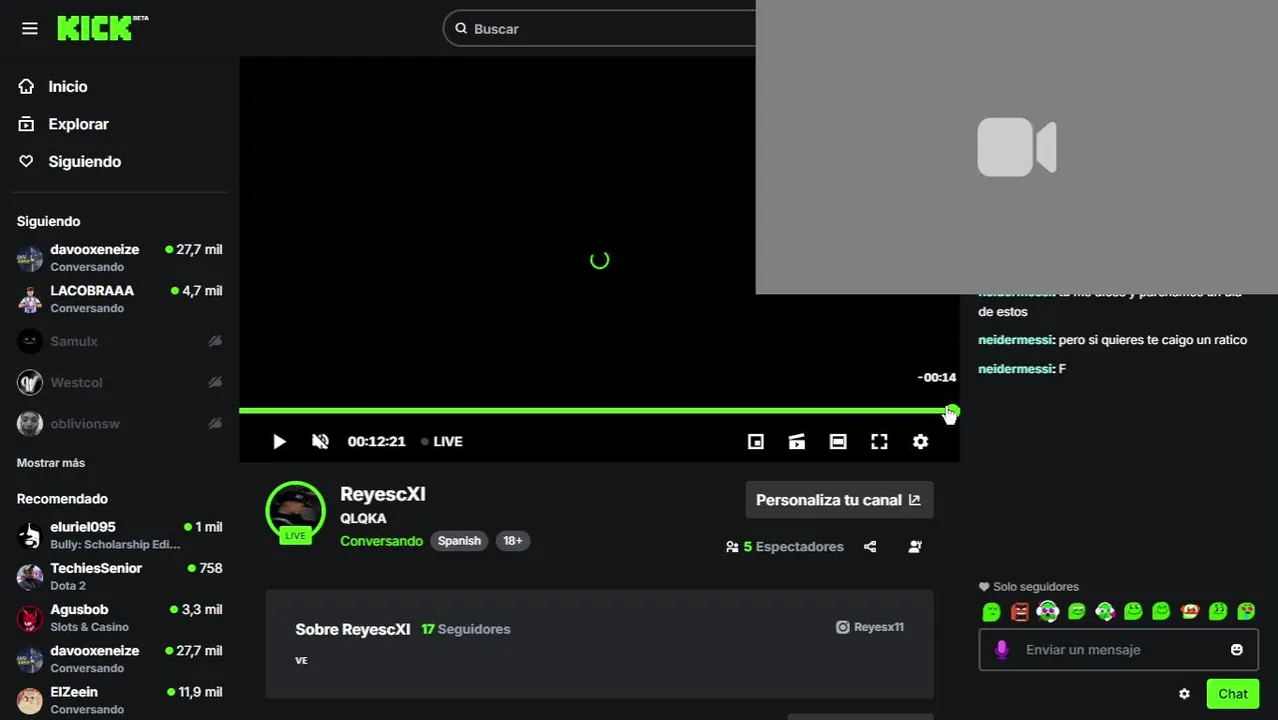The height and width of the screenshot is (720, 1278).
Task: Click the Solo seguidores label
Action: pos(1035,587)
